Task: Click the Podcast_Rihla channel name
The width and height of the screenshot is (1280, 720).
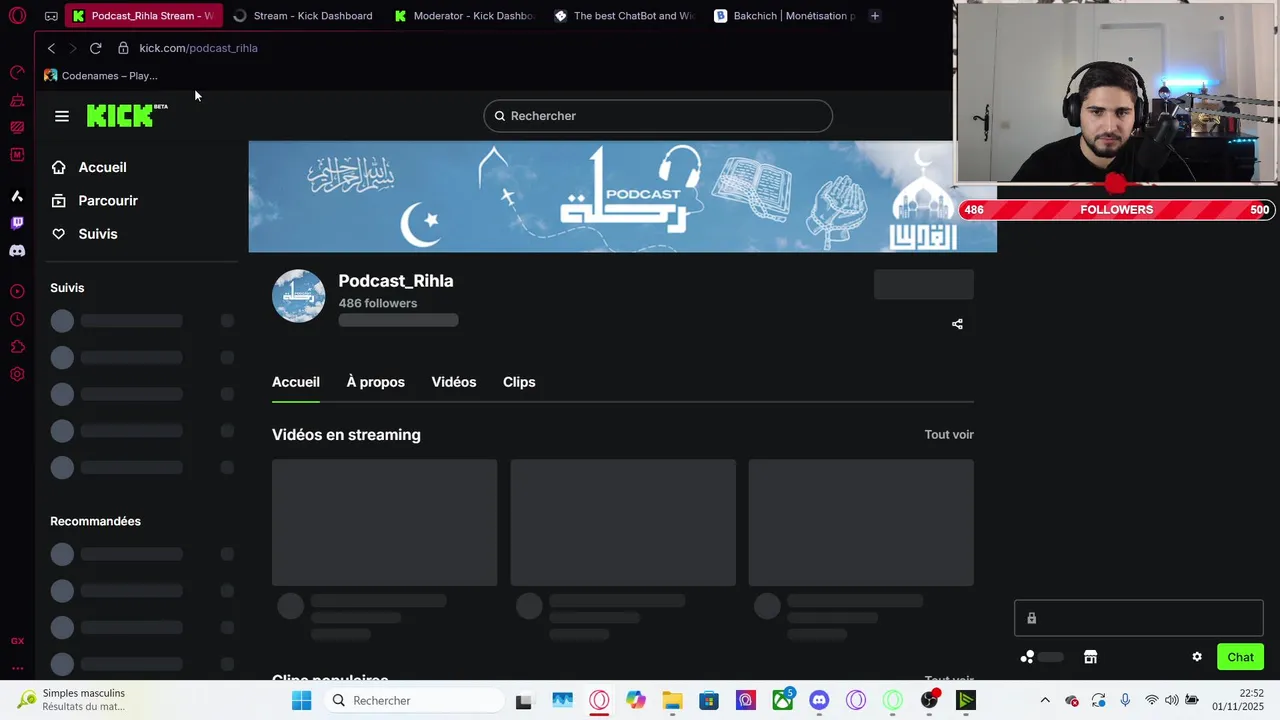Action: [x=396, y=281]
